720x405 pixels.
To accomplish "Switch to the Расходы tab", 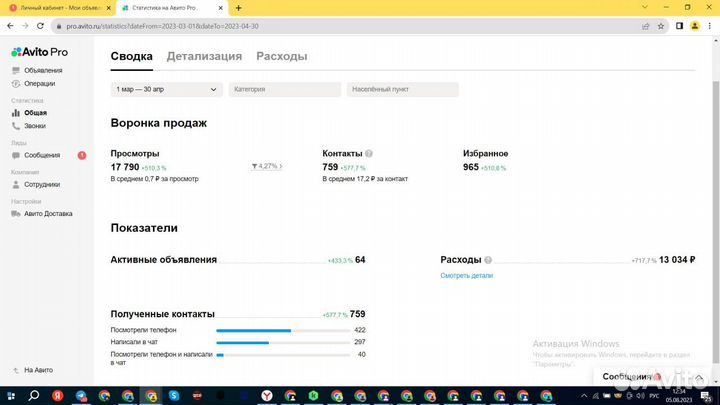I will click(281, 56).
